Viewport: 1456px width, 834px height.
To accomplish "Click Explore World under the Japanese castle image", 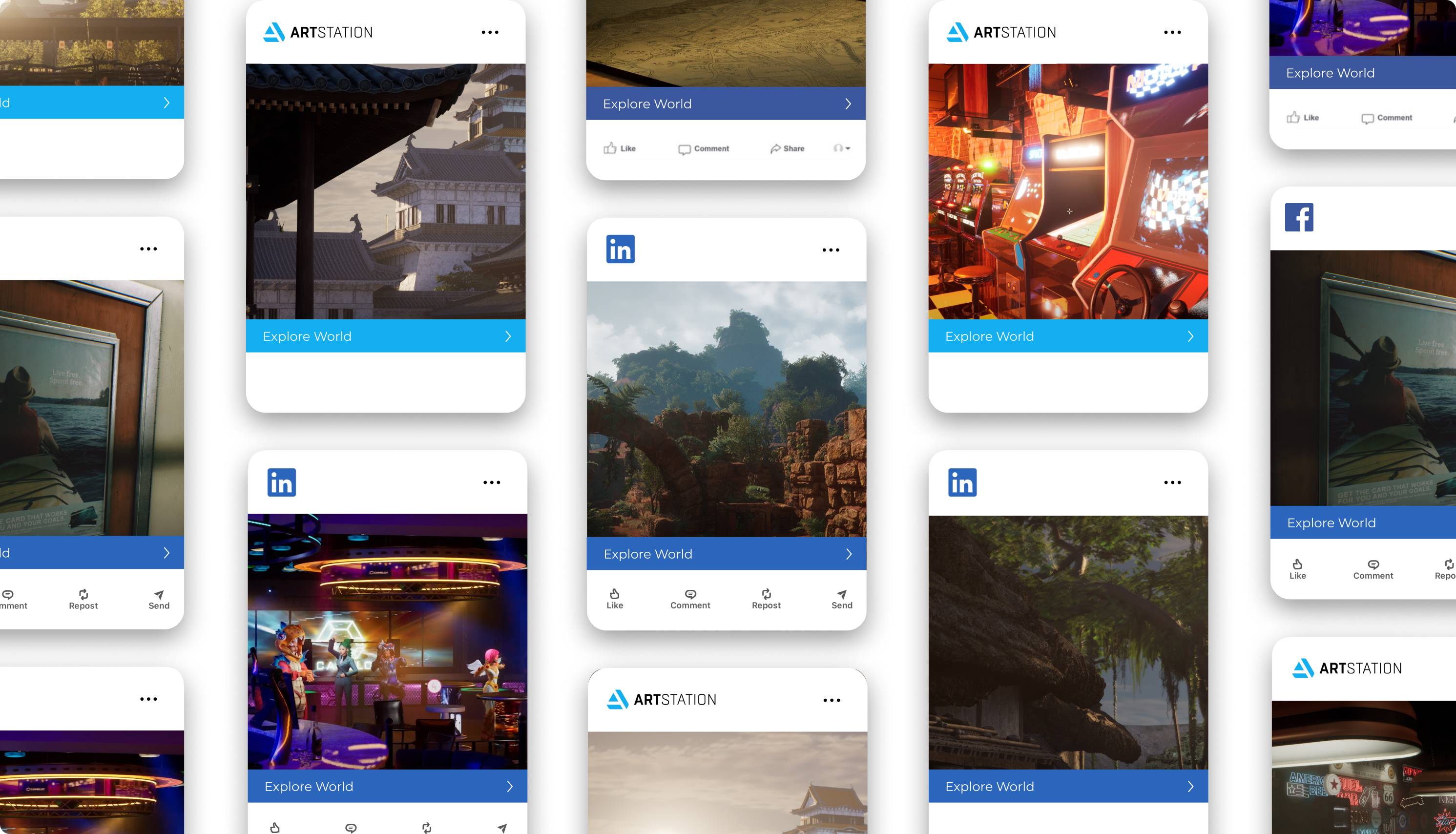I will [307, 336].
